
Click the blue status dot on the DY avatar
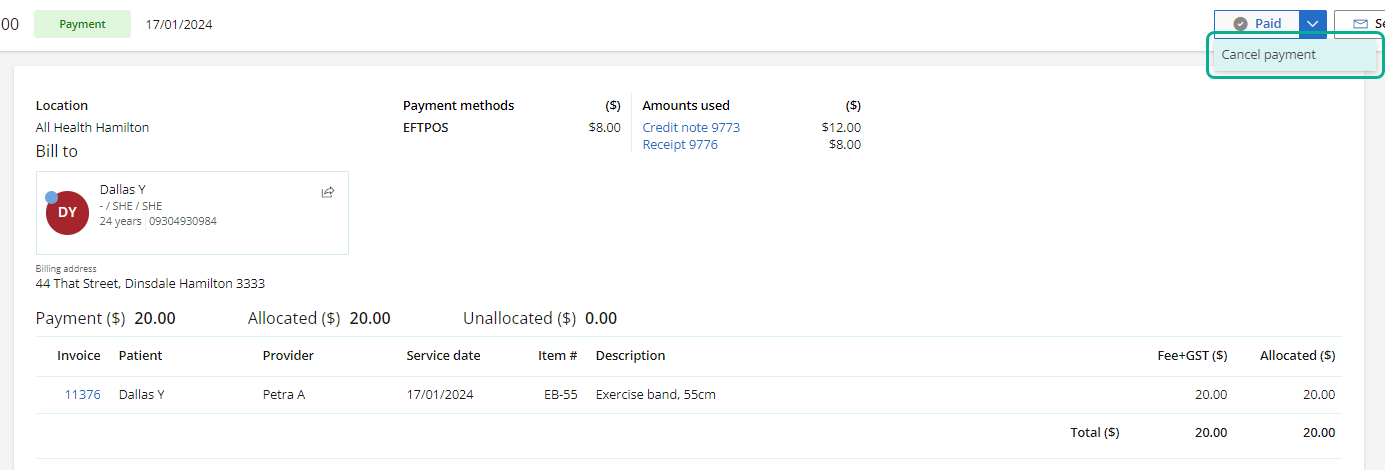click(52, 197)
